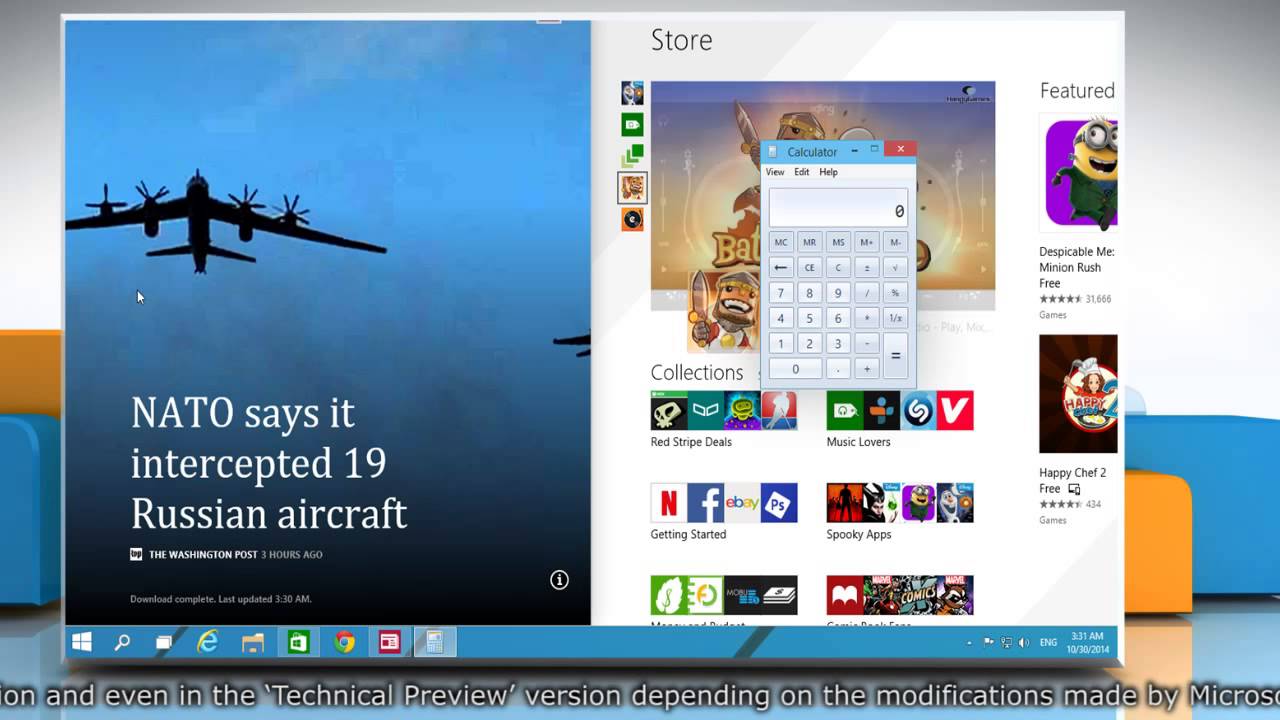The image size is (1280, 720).
Task: Click digit 7 on Calculator
Action: 781,293
